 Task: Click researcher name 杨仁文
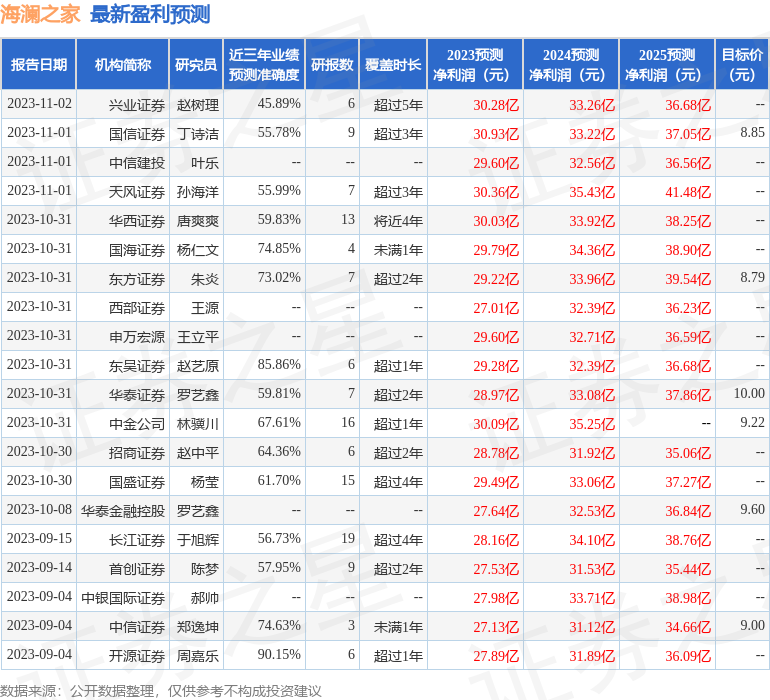(197, 250)
